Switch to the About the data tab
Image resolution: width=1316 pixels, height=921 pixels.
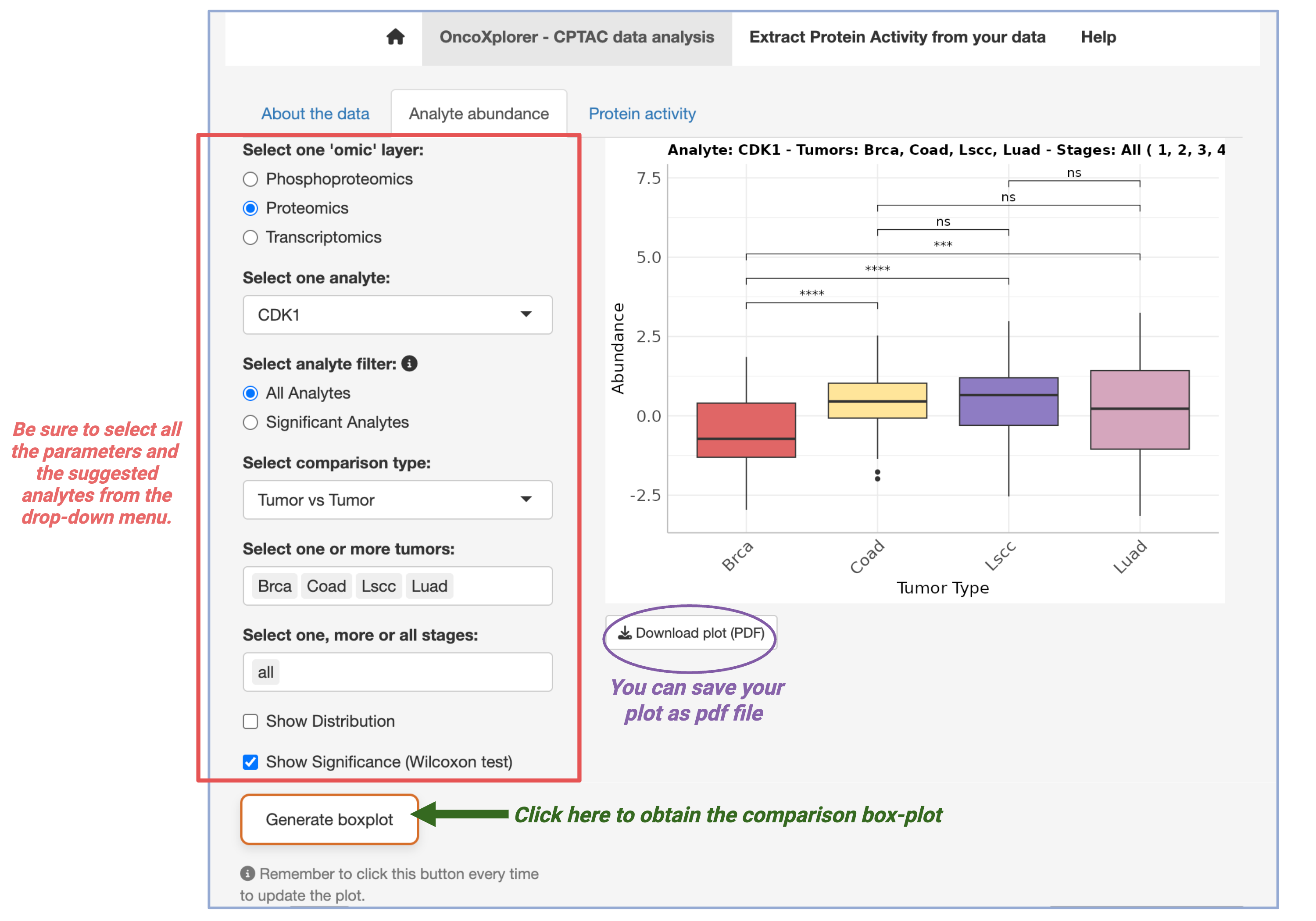[x=315, y=113]
